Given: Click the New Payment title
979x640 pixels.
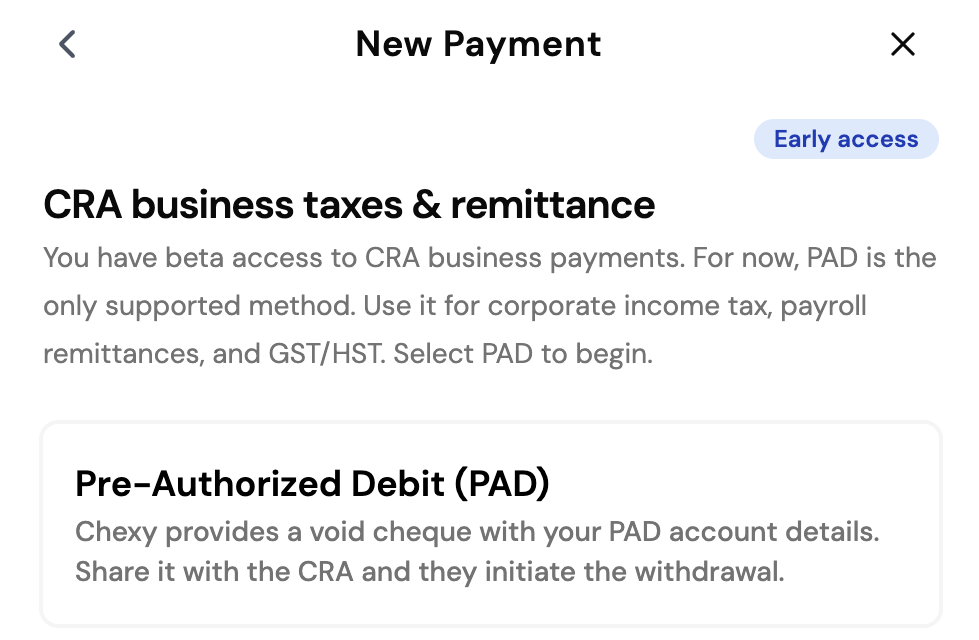Looking at the screenshot, I should (478, 44).
